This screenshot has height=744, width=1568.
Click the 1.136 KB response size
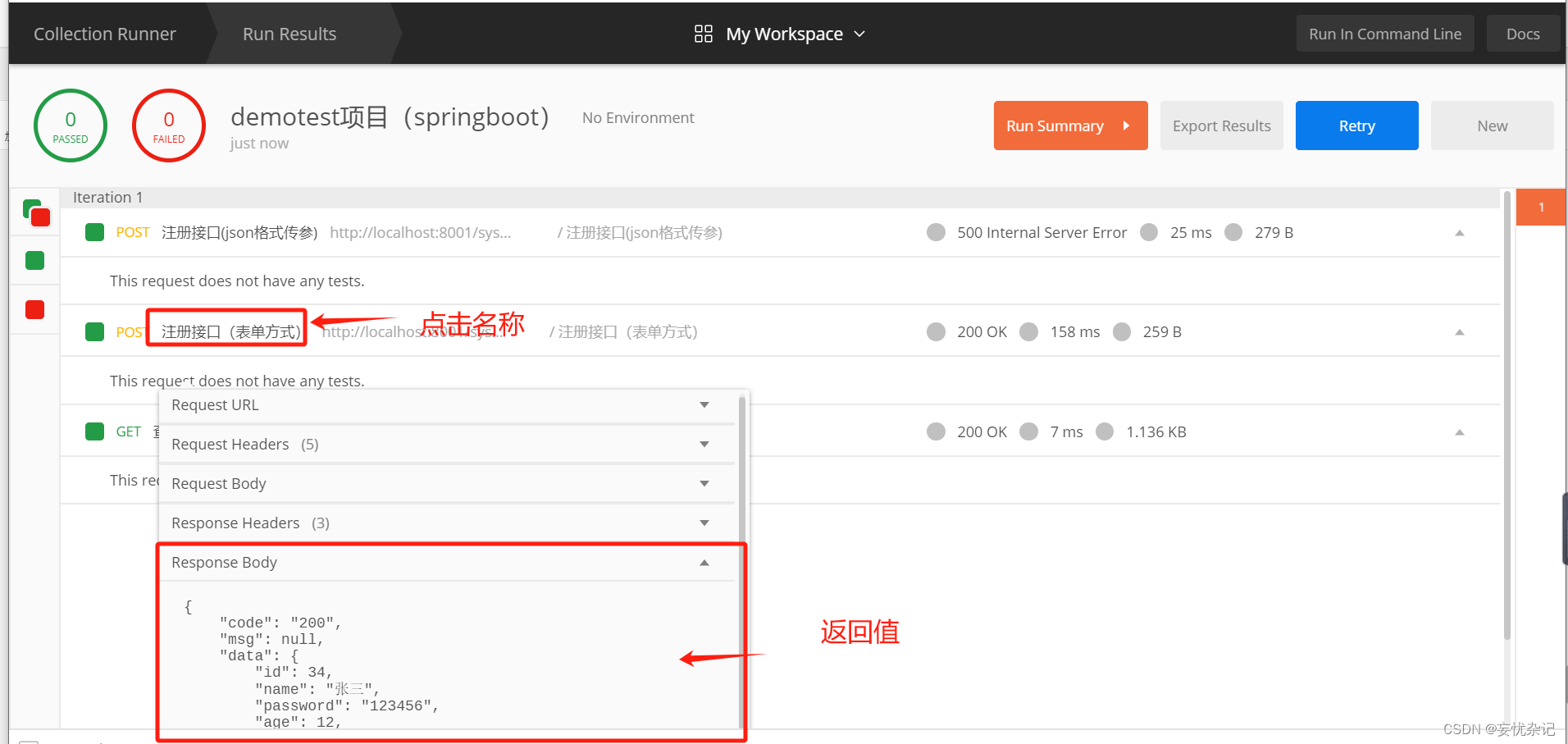(1156, 431)
